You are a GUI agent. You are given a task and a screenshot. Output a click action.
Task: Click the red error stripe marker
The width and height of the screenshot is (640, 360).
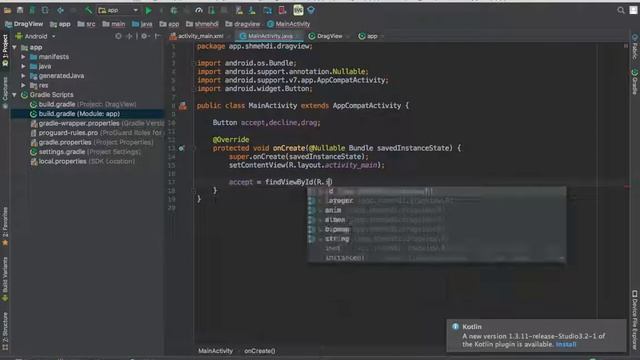(x=627, y=187)
